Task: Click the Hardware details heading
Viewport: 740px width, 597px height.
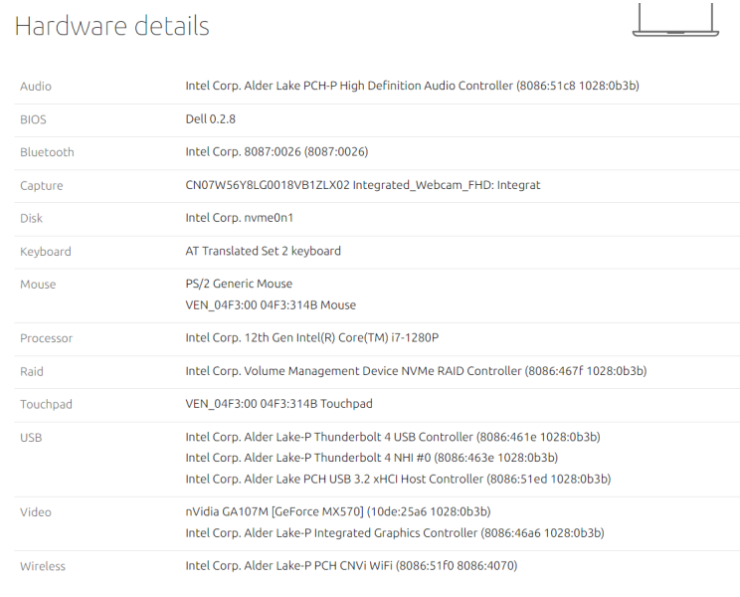Action: (x=112, y=27)
